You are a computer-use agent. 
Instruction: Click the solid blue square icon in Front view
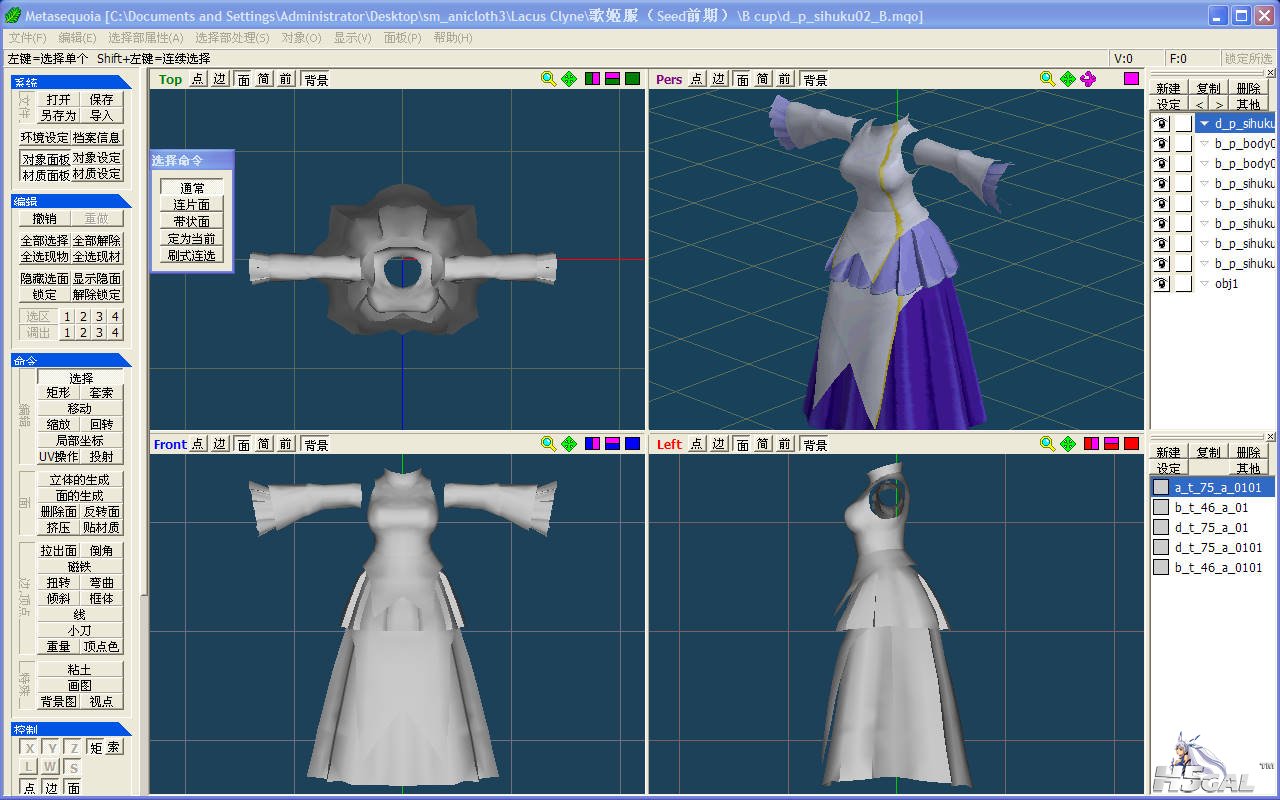[632, 444]
